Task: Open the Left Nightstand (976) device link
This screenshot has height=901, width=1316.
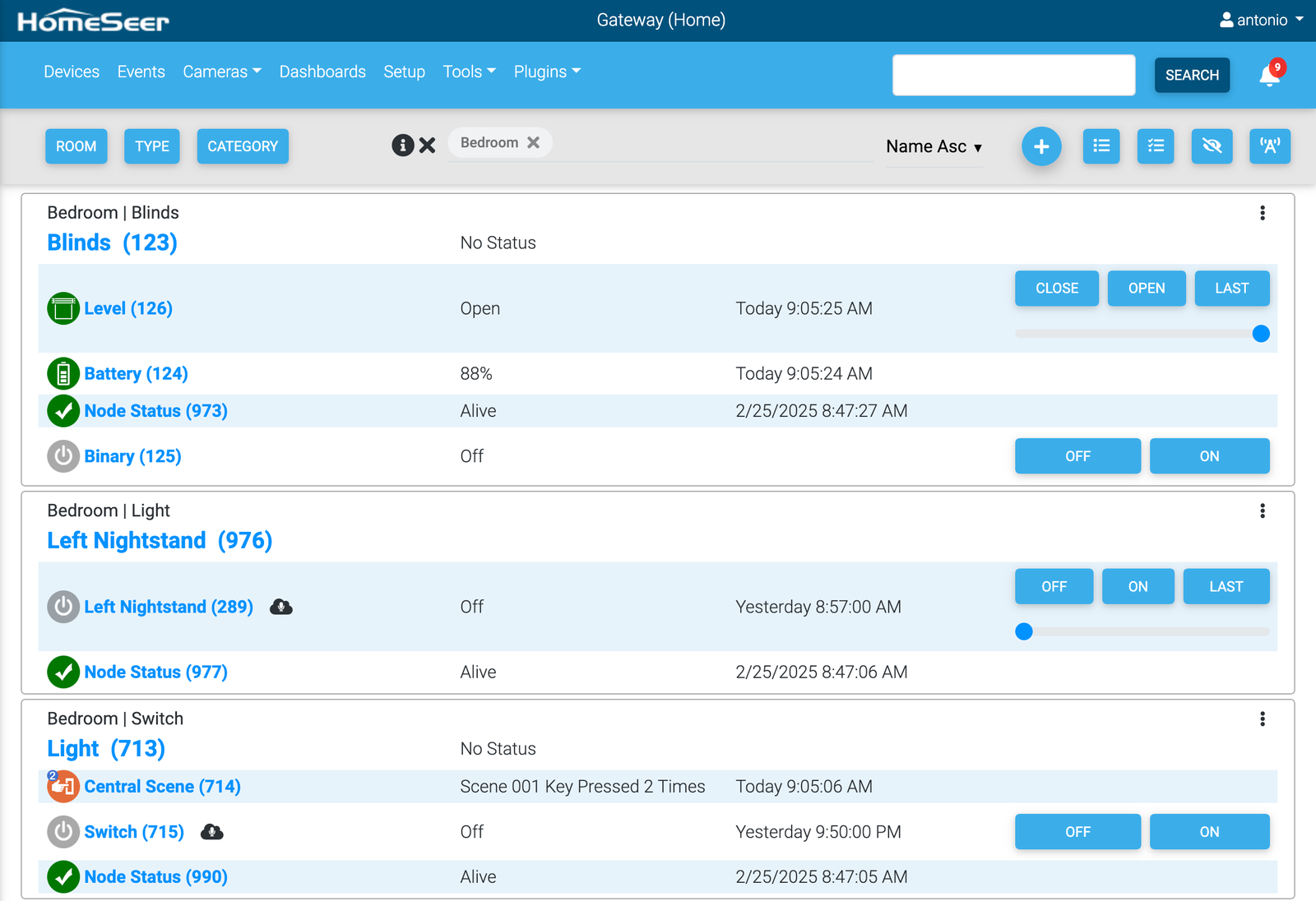Action: 160,541
